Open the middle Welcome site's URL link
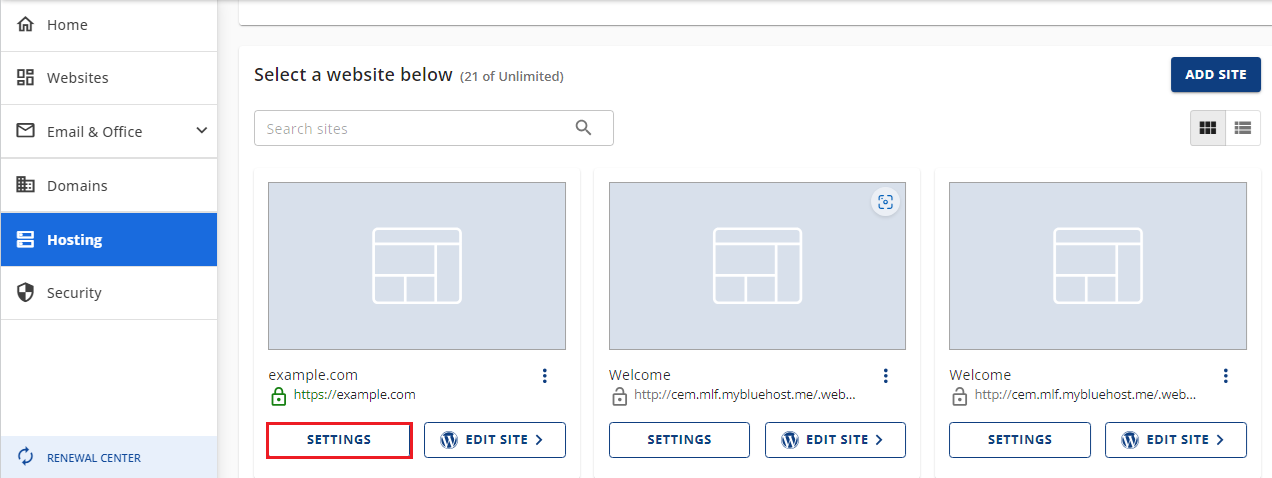 [x=745, y=395]
